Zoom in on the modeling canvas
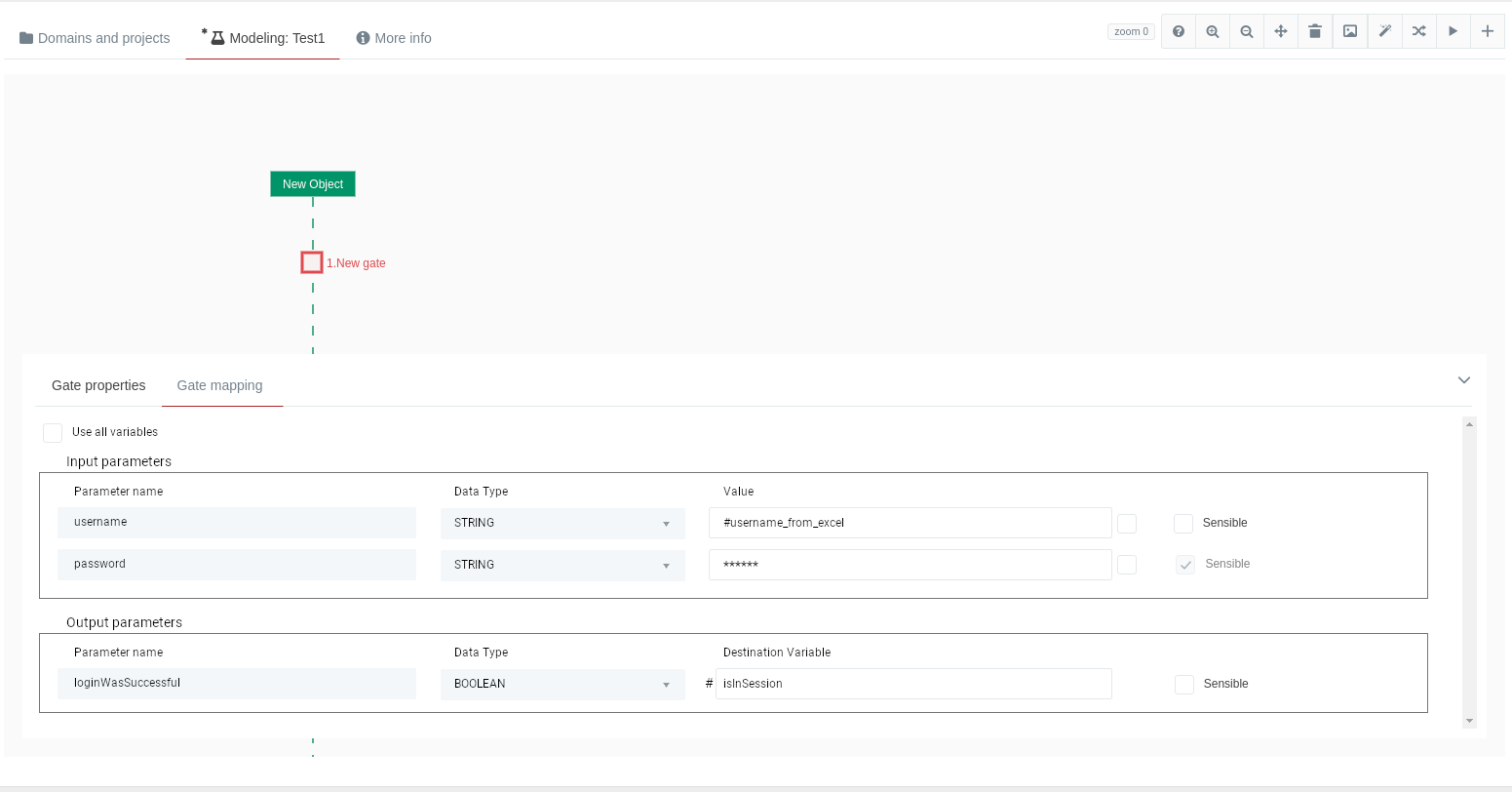This screenshot has height=792, width=1512. [x=1213, y=31]
